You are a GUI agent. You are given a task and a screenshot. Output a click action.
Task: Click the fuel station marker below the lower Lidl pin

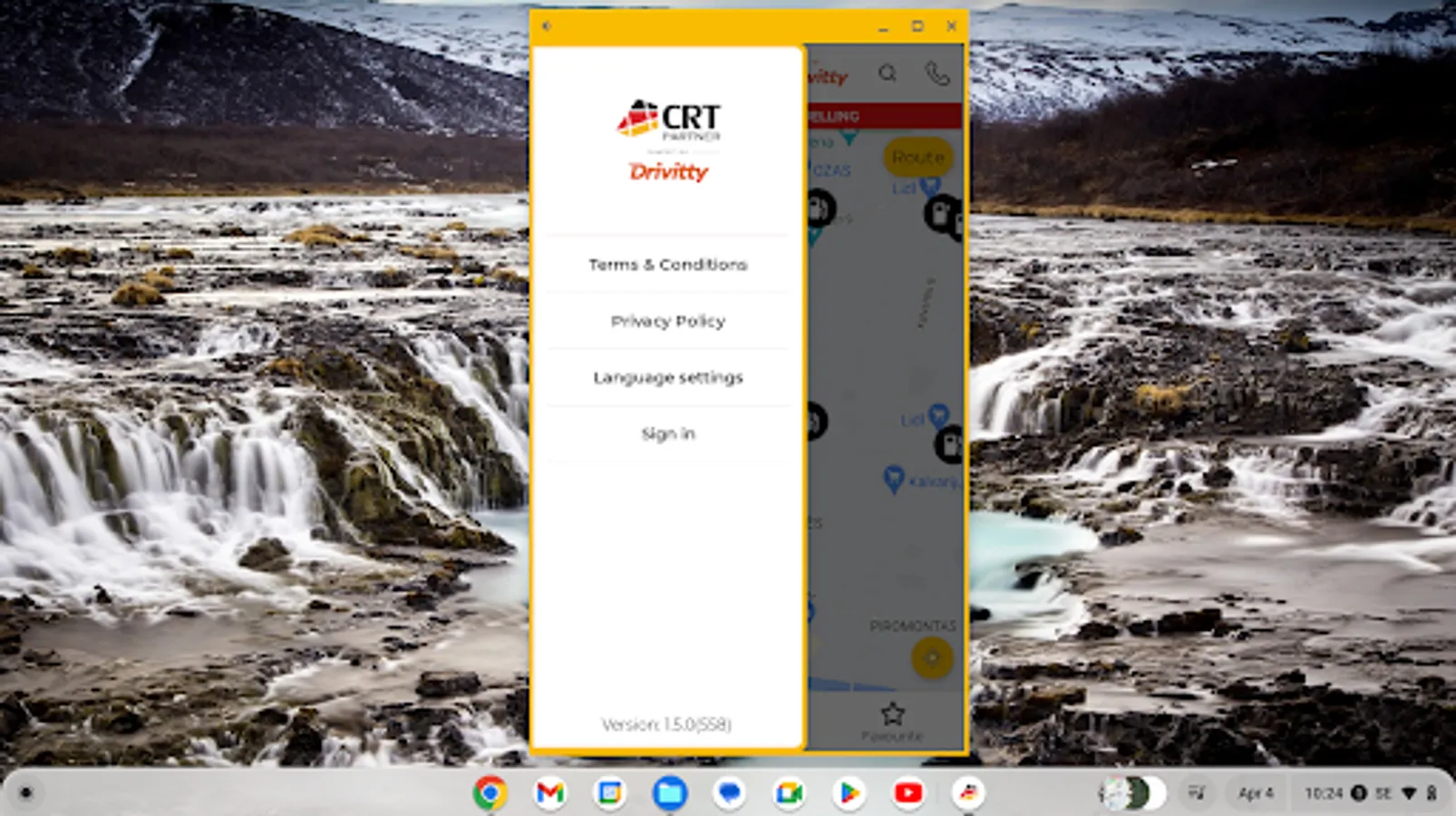pyautogui.click(x=948, y=444)
